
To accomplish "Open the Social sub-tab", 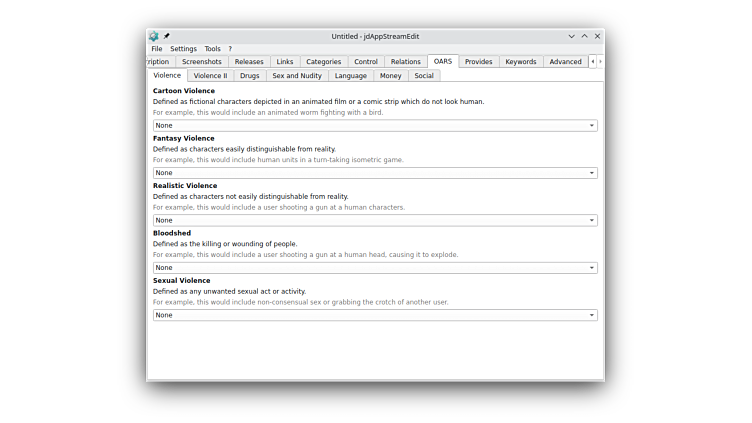I will 424,76.
